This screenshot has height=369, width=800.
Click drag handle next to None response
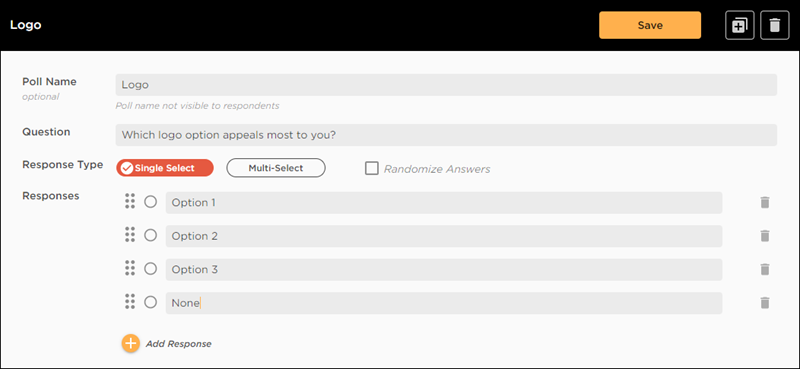pos(130,302)
